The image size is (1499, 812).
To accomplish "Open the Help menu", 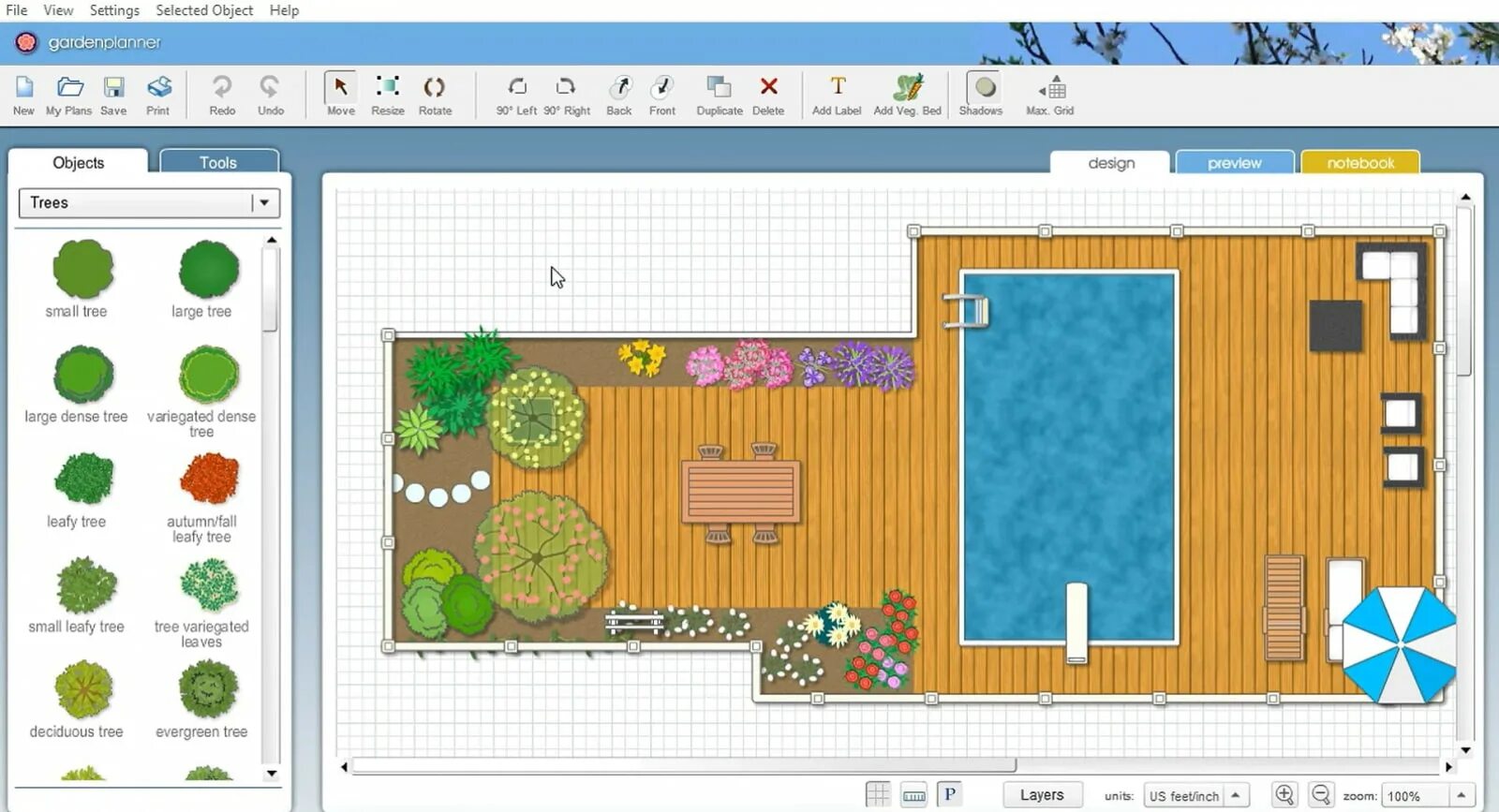I will click(284, 10).
